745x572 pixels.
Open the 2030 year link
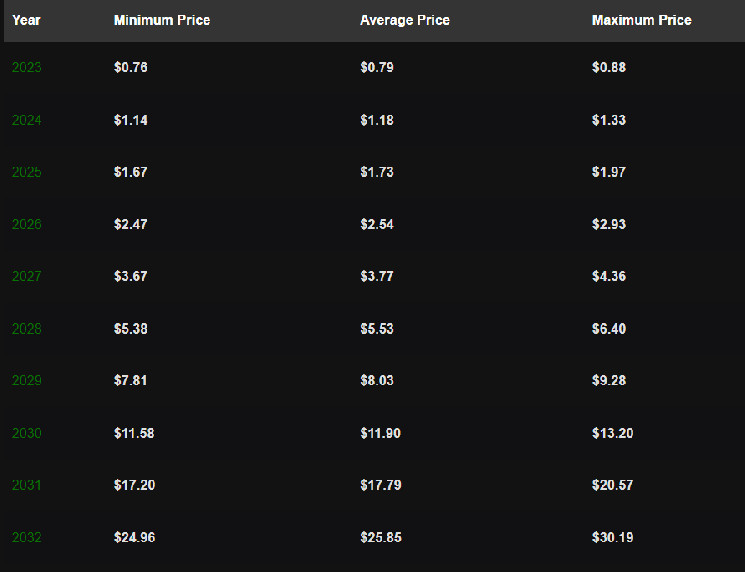pos(26,433)
